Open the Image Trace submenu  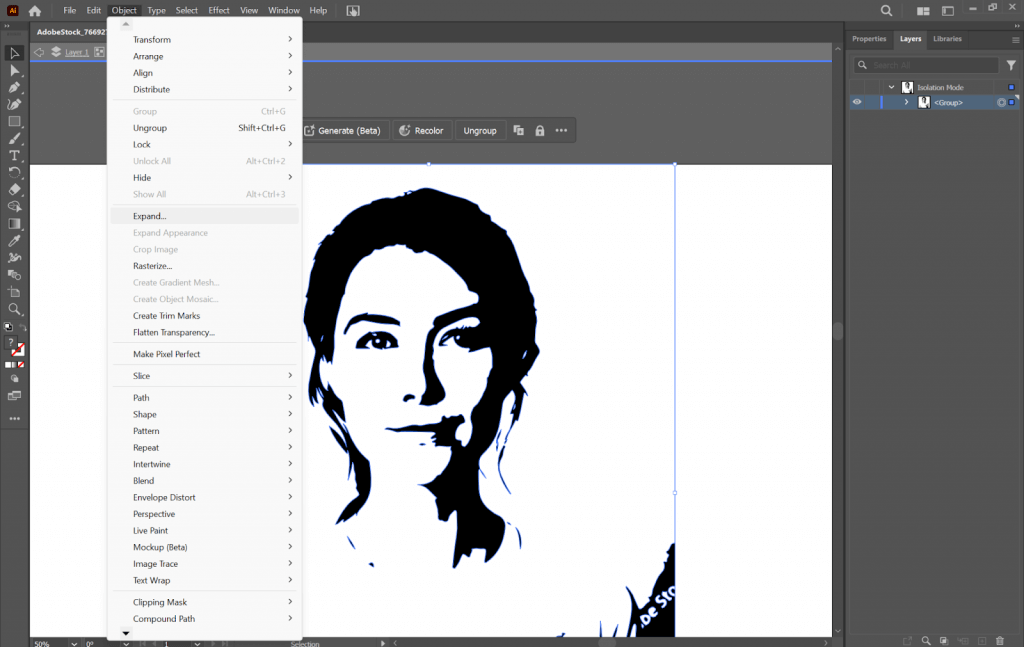tap(204, 563)
